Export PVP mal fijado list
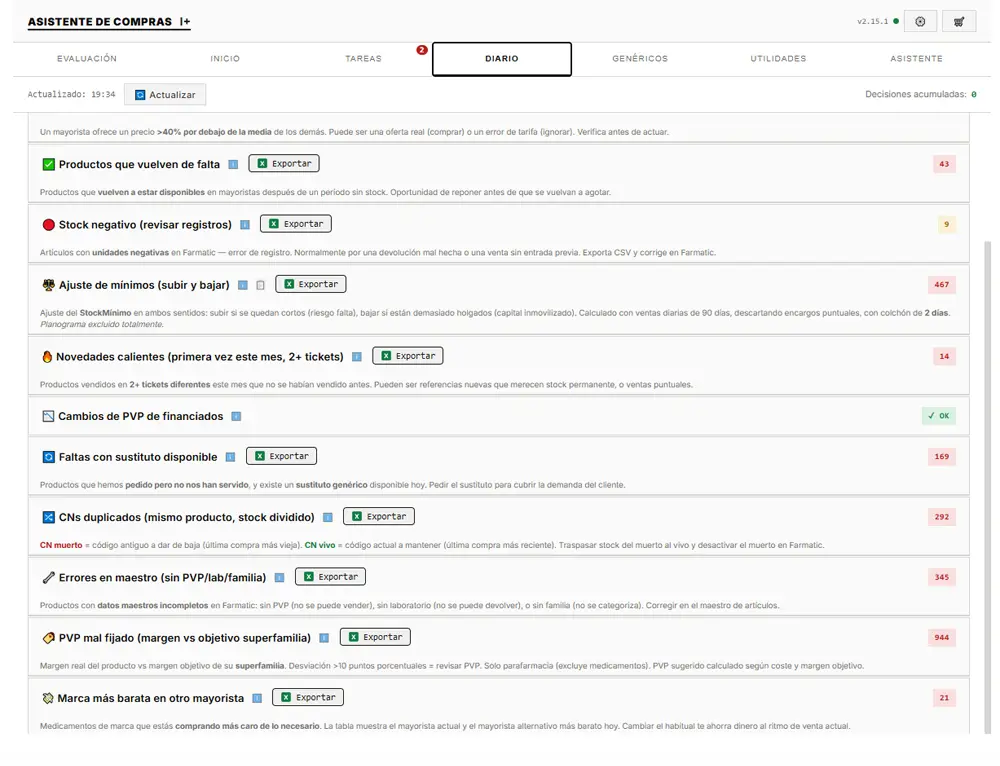 [x=375, y=637]
